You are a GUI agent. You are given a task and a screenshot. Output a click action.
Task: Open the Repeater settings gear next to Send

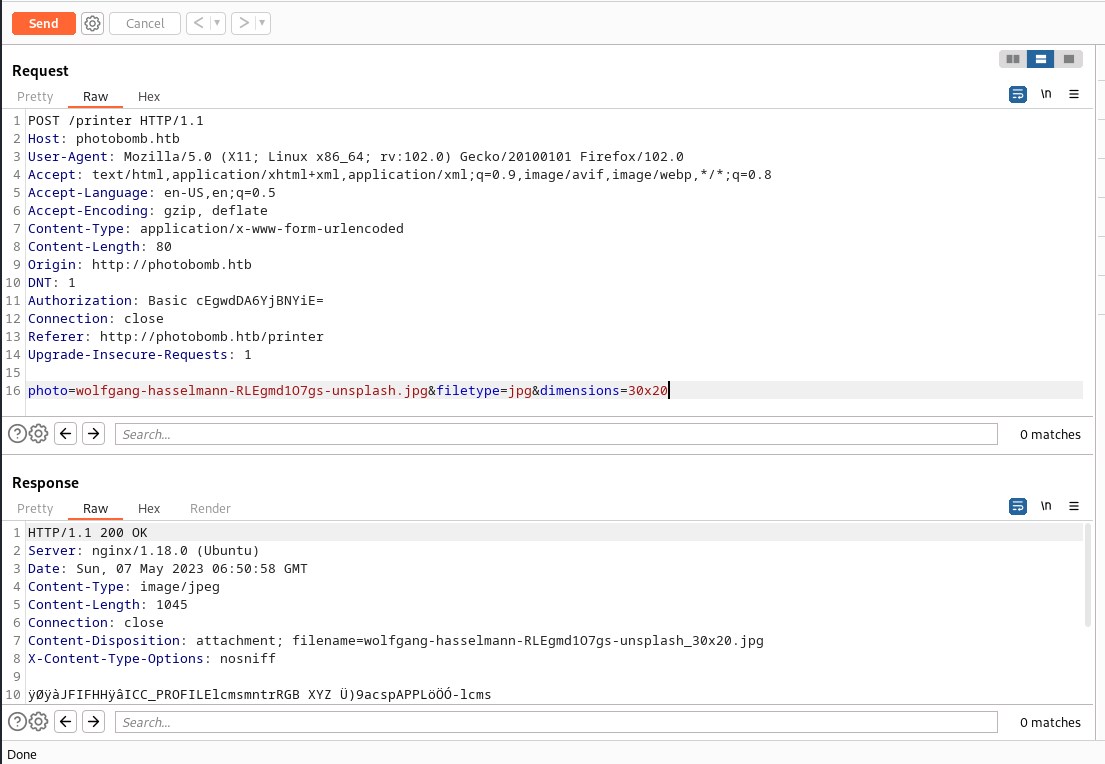pos(92,23)
